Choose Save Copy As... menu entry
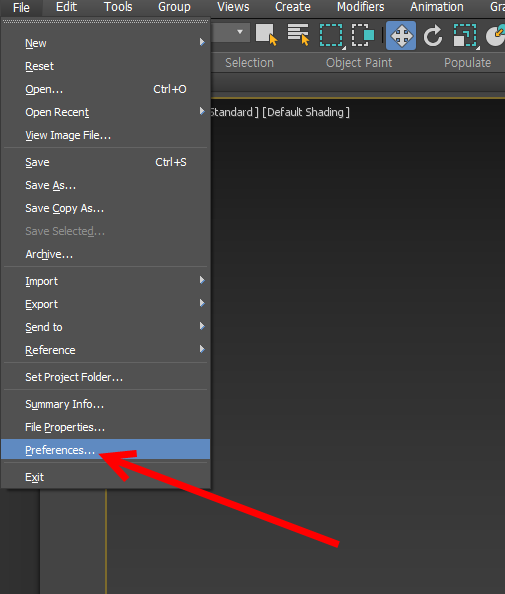 pyautogui.click(x=106, y=208)
